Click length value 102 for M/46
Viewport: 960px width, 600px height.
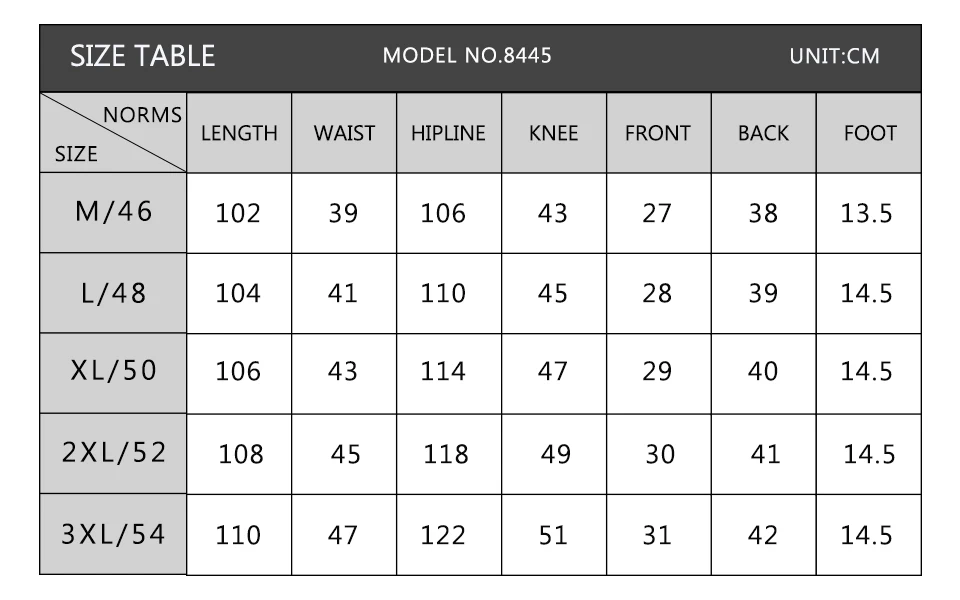pyautogui.click(x=238, y=213)
